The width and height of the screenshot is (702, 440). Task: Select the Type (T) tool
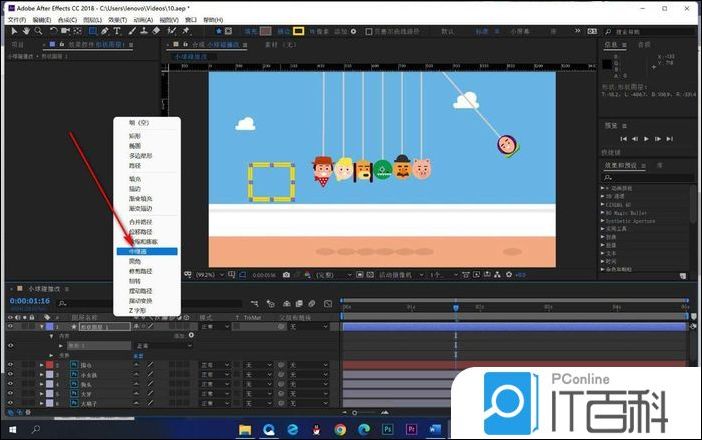point(118,31)
